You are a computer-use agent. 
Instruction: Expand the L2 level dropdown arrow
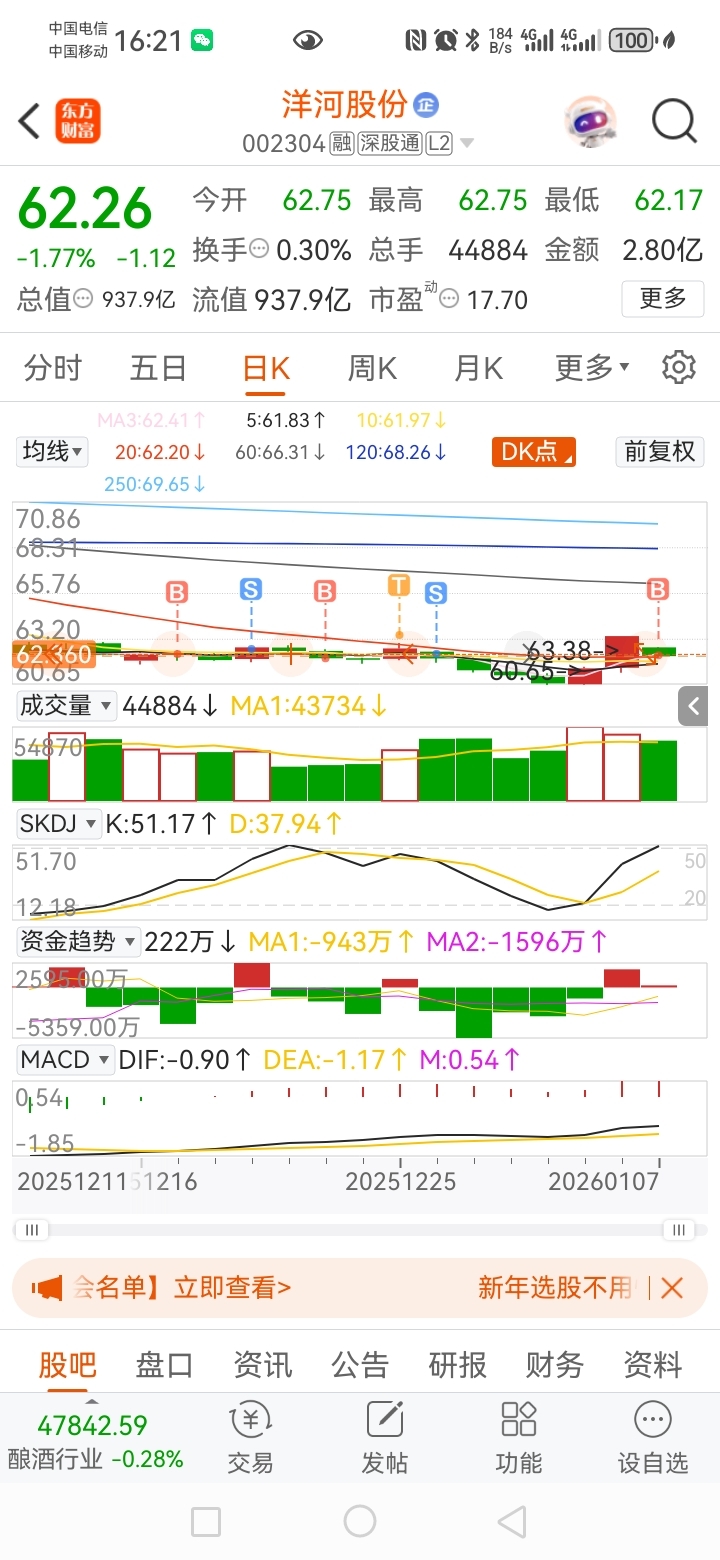point(466,144)
